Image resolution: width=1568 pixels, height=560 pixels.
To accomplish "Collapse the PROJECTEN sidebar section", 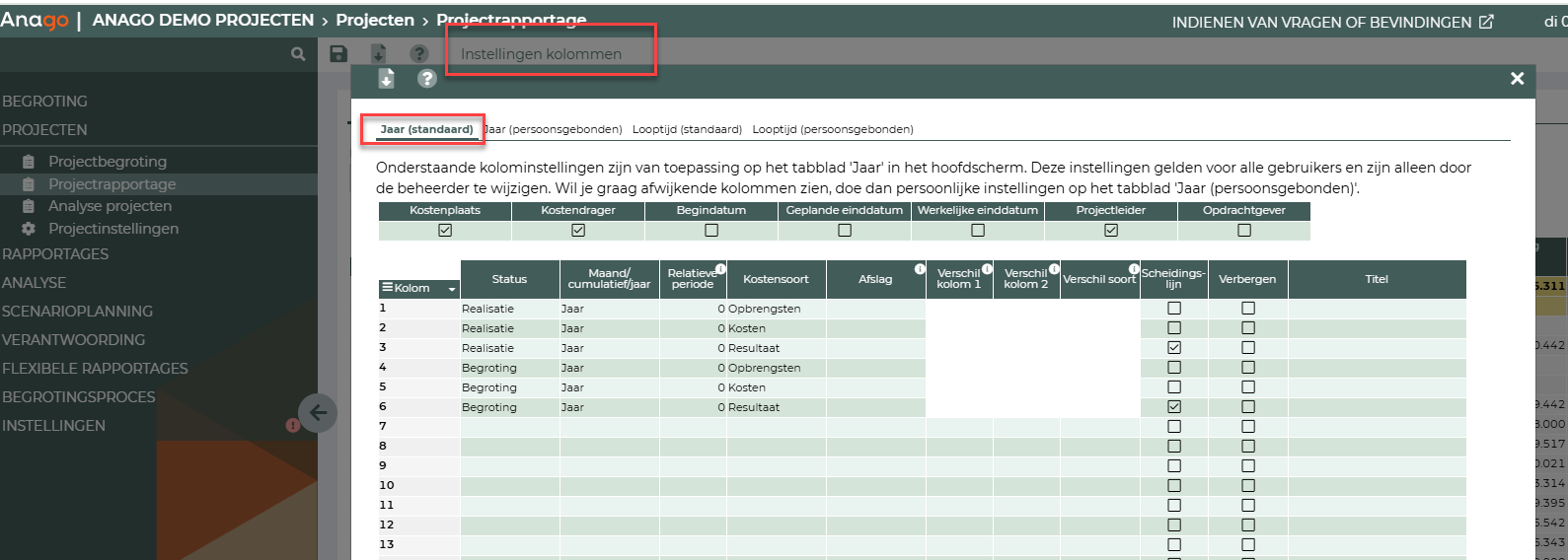I will (44, 130).
